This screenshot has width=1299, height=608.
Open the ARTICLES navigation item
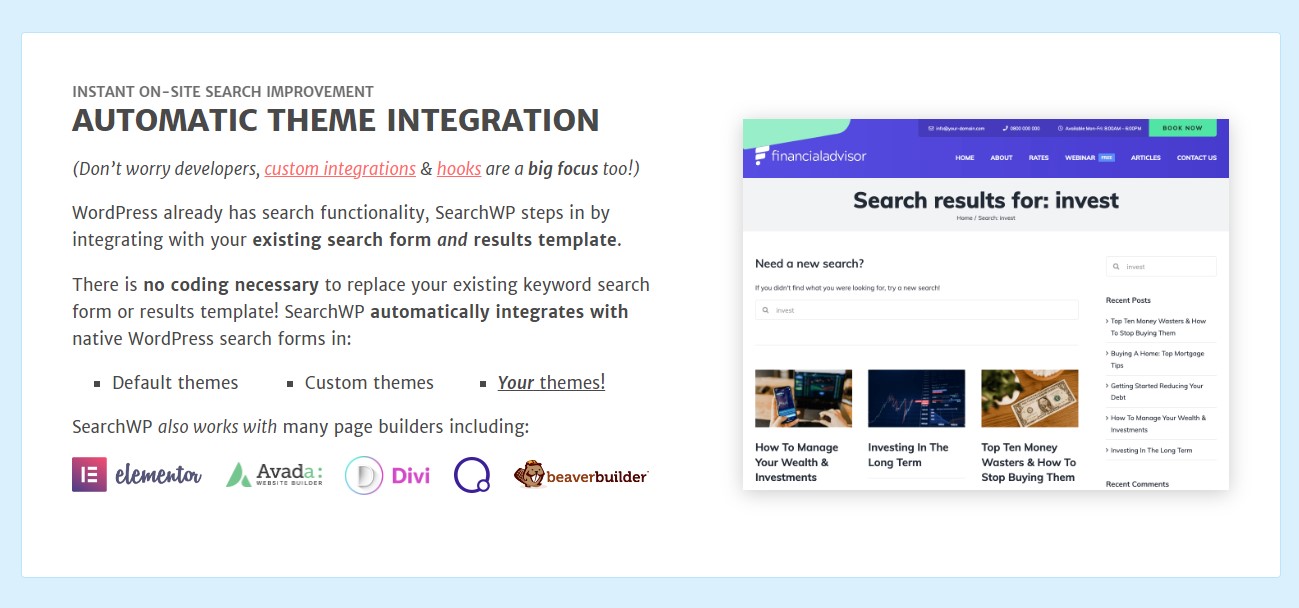pos(1145,158)
